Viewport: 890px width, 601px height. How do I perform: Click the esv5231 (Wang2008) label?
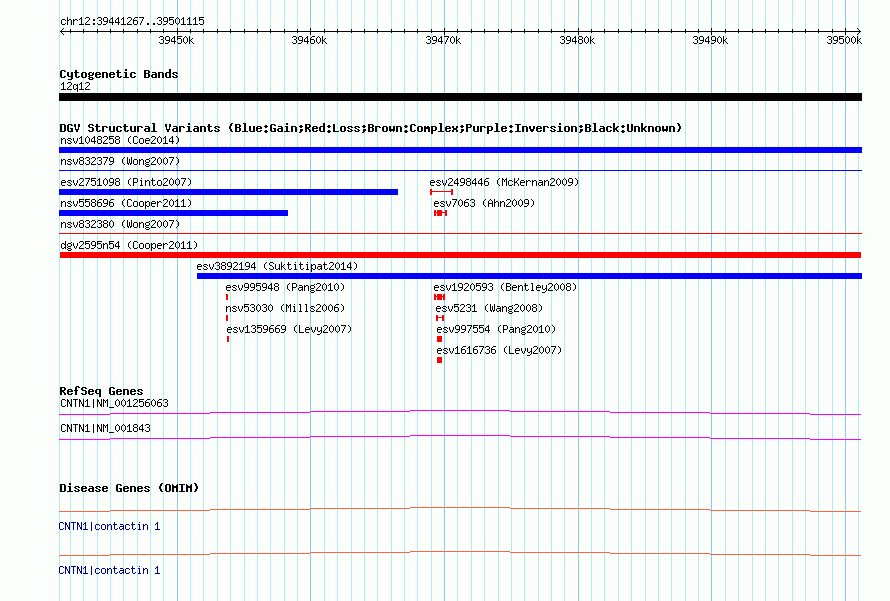tap(489, 308)
